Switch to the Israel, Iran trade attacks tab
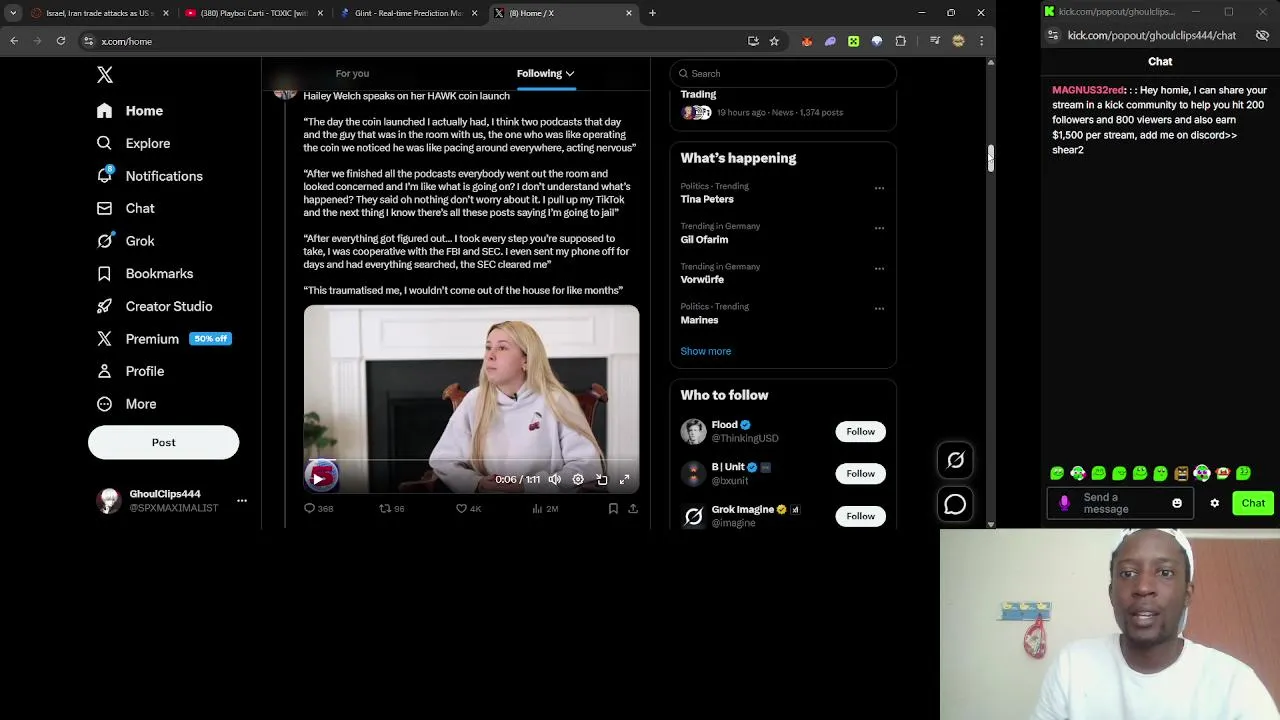The image size is (1280, 720). click(x=99, y=13)
